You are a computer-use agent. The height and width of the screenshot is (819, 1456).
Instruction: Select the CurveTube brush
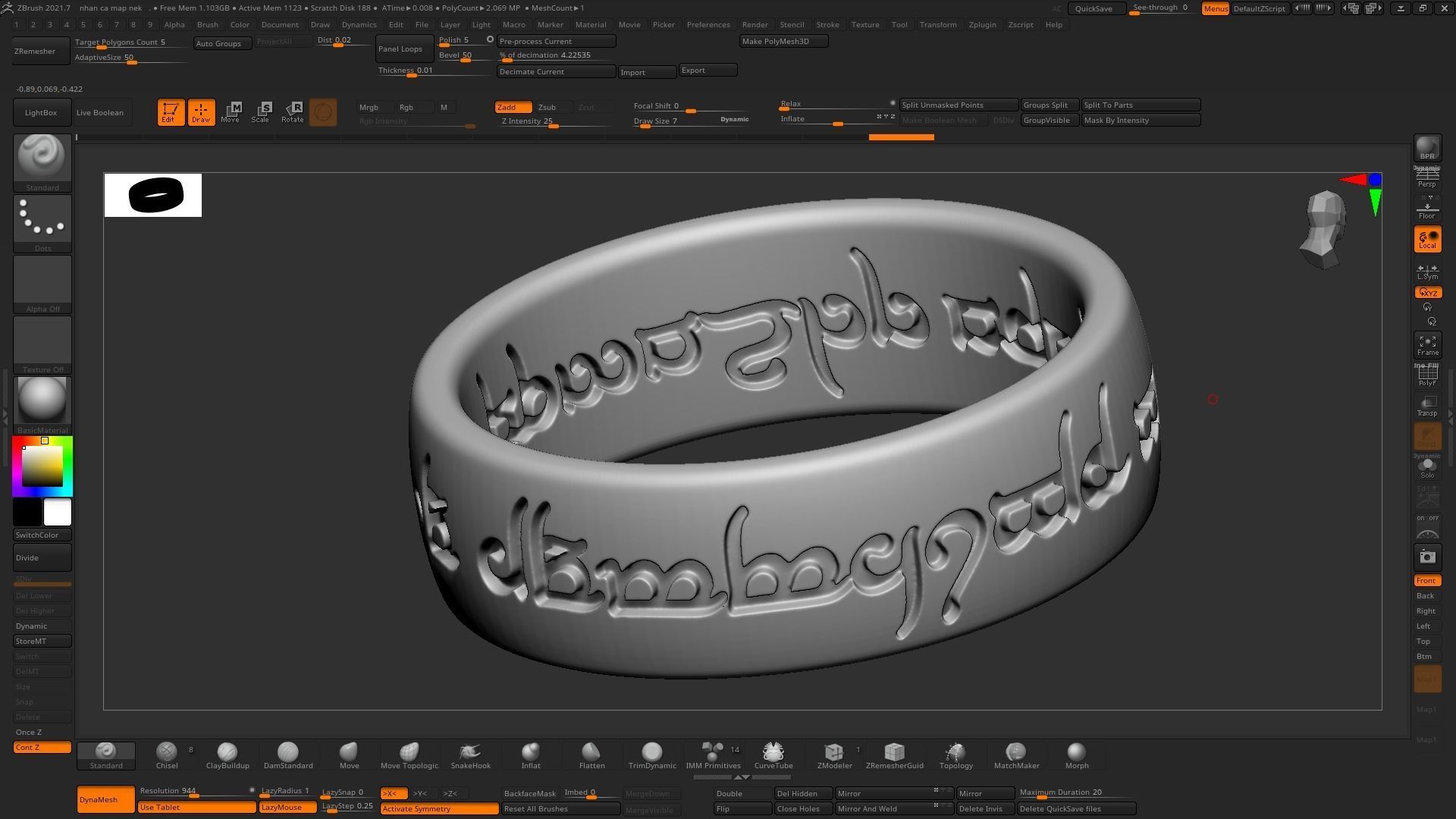(773, 755)
